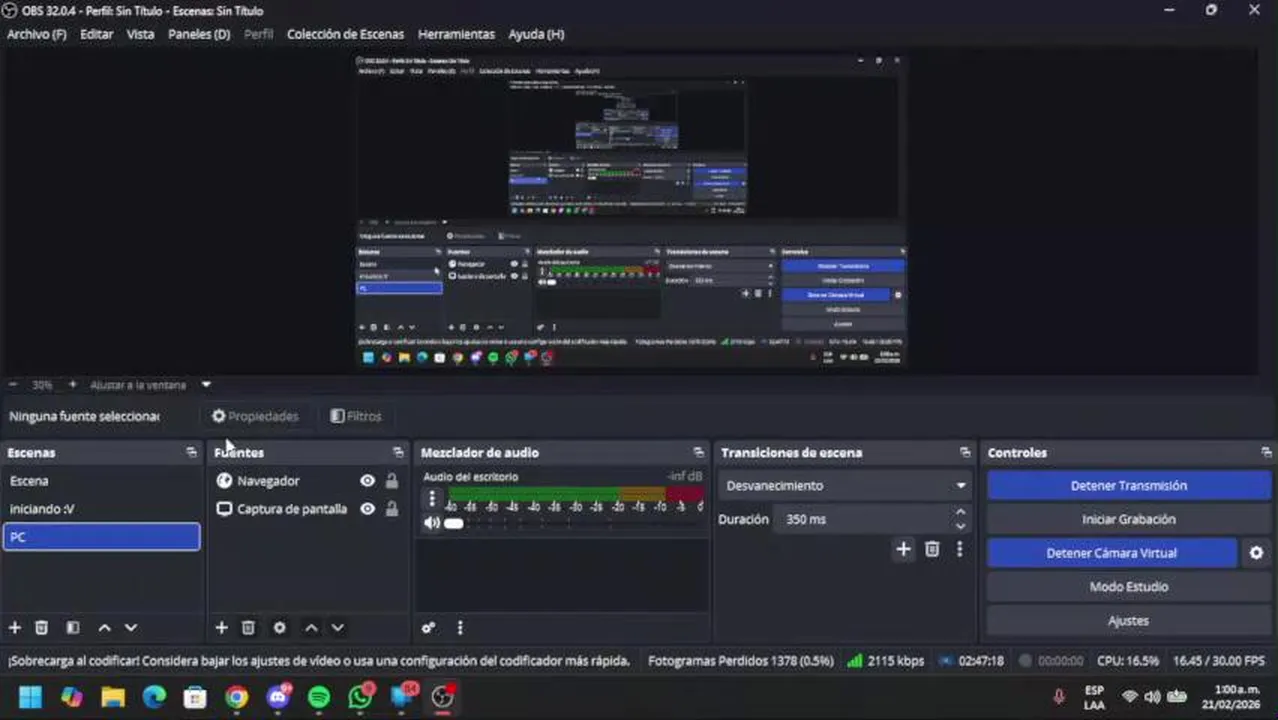Zoom in preview with plus icon
1278x720 pixels.
[72, 385]
